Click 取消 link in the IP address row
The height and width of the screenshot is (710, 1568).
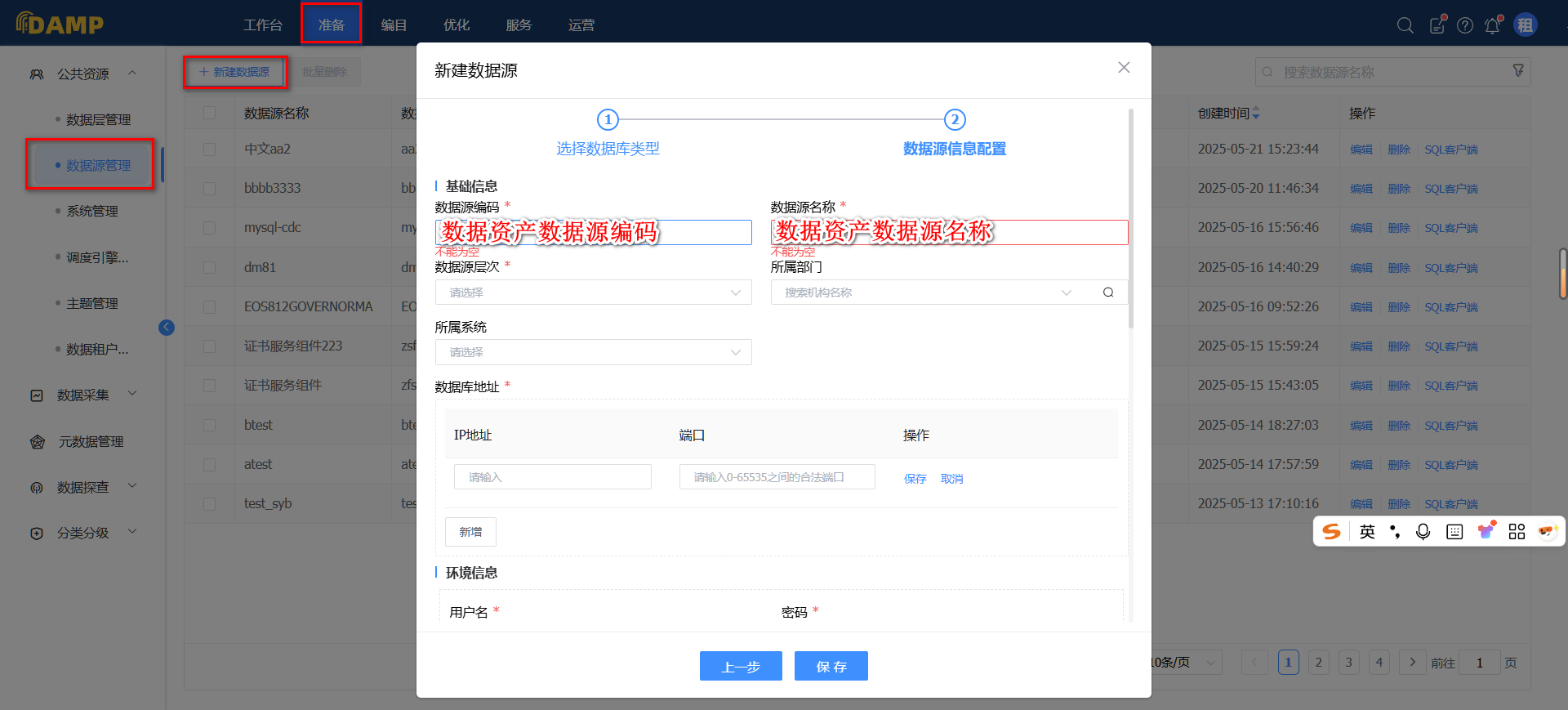pos(951,479)
